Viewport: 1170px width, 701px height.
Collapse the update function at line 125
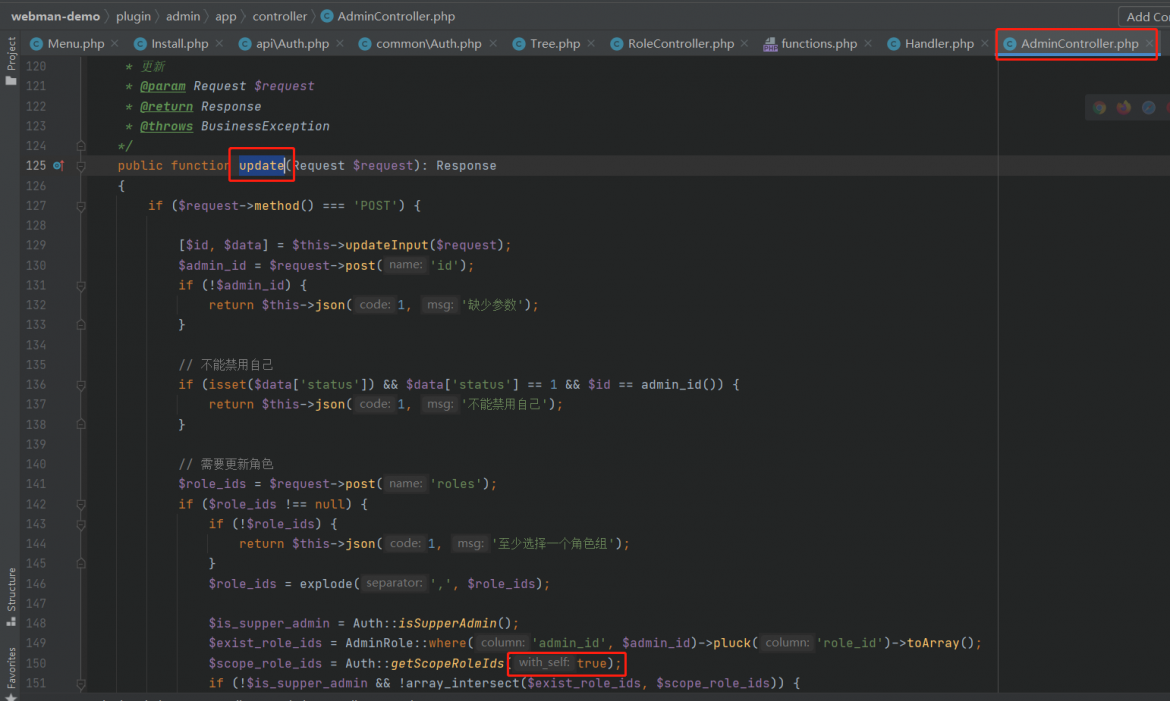tap(81, 166)
